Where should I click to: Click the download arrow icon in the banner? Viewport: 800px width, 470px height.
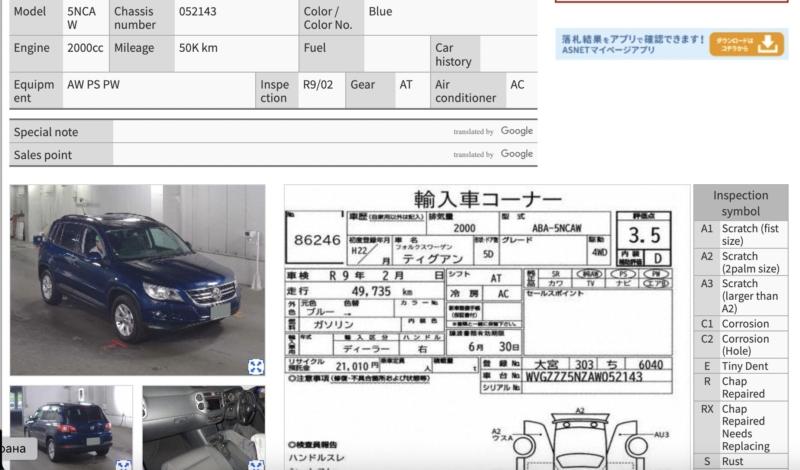[x=767, y=43]
